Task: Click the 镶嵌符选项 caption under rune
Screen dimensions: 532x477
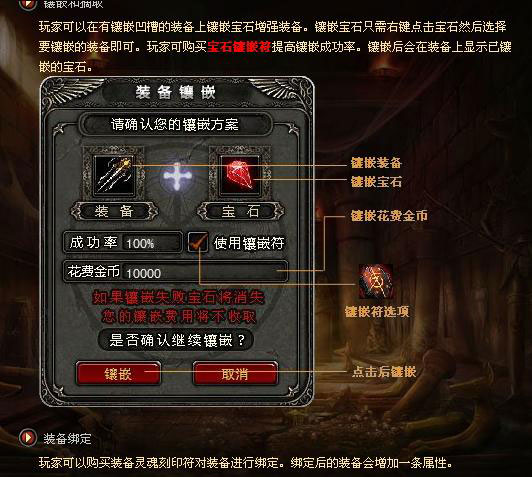Action: pos(377,311)
